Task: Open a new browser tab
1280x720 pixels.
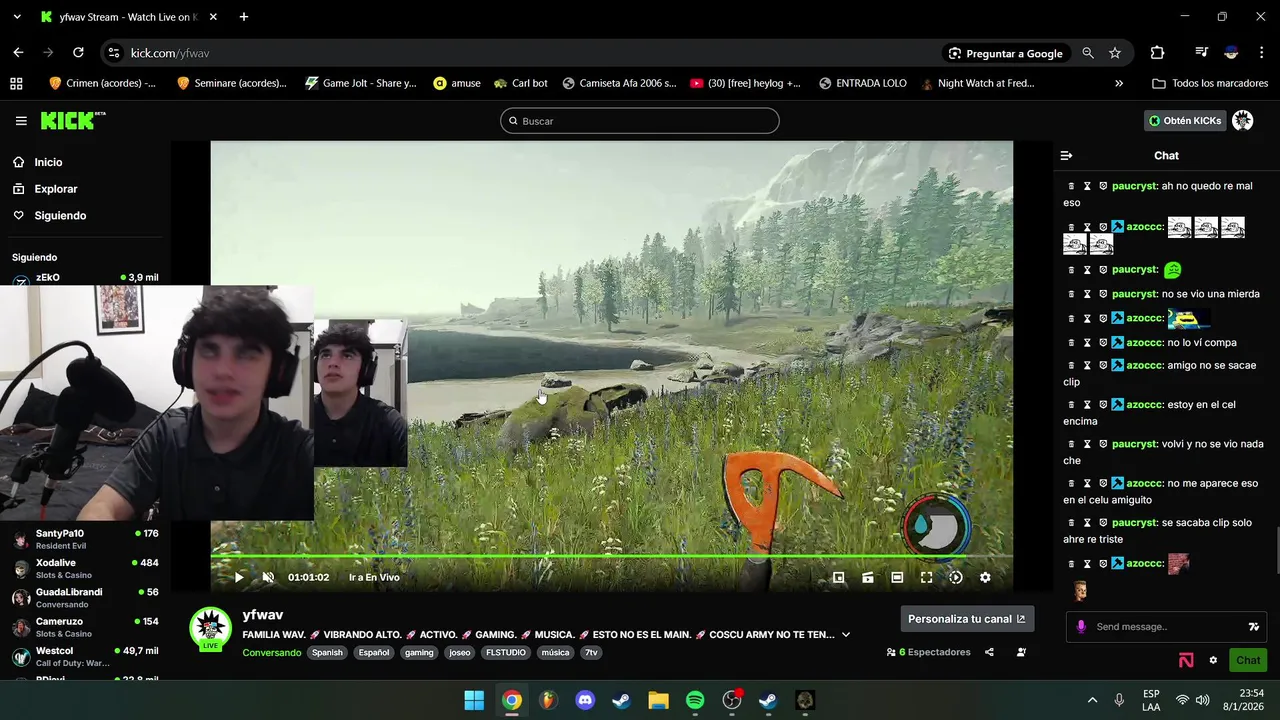Action: click(x=243, y=17)
